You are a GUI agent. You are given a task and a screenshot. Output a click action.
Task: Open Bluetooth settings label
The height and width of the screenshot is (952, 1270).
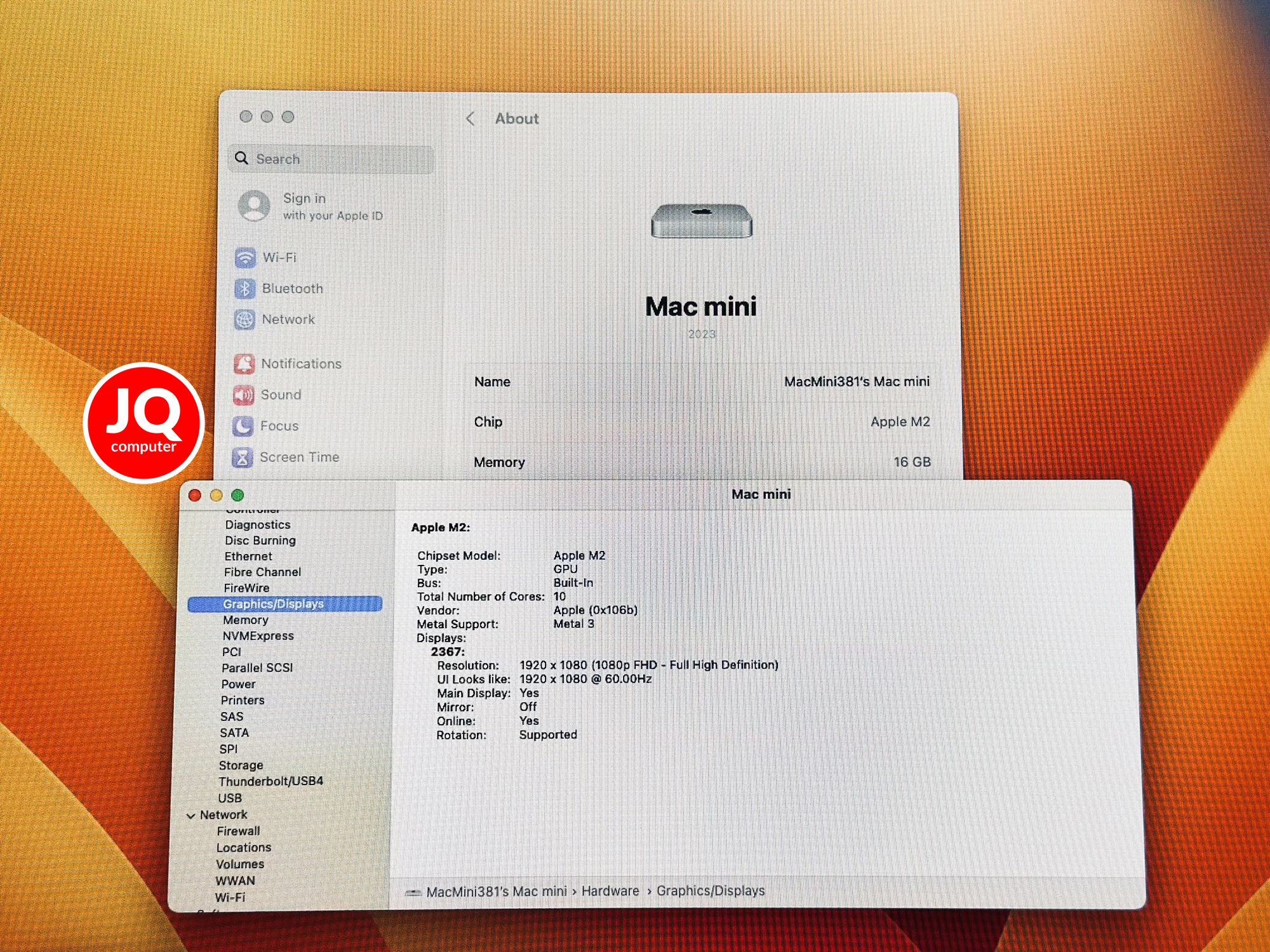293,289
